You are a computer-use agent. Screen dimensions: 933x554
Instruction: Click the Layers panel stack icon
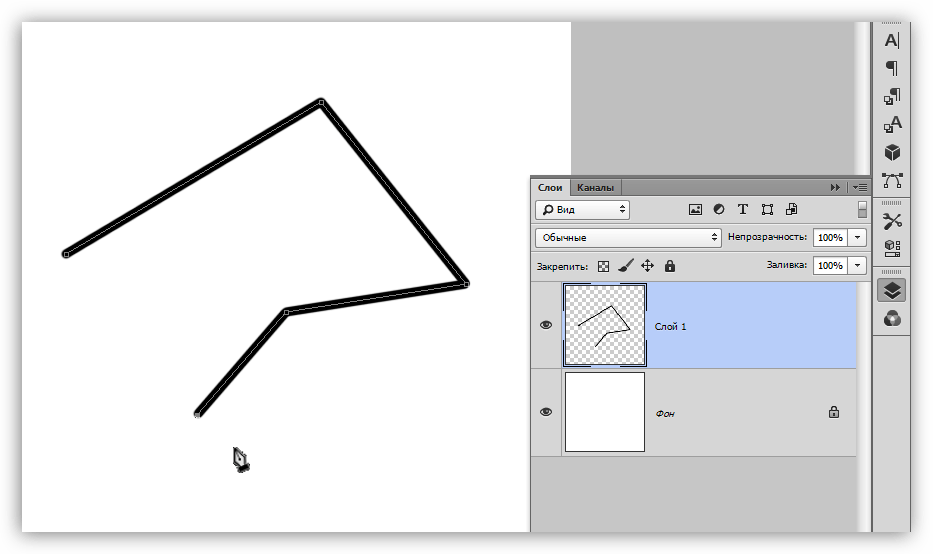[892, 290]
